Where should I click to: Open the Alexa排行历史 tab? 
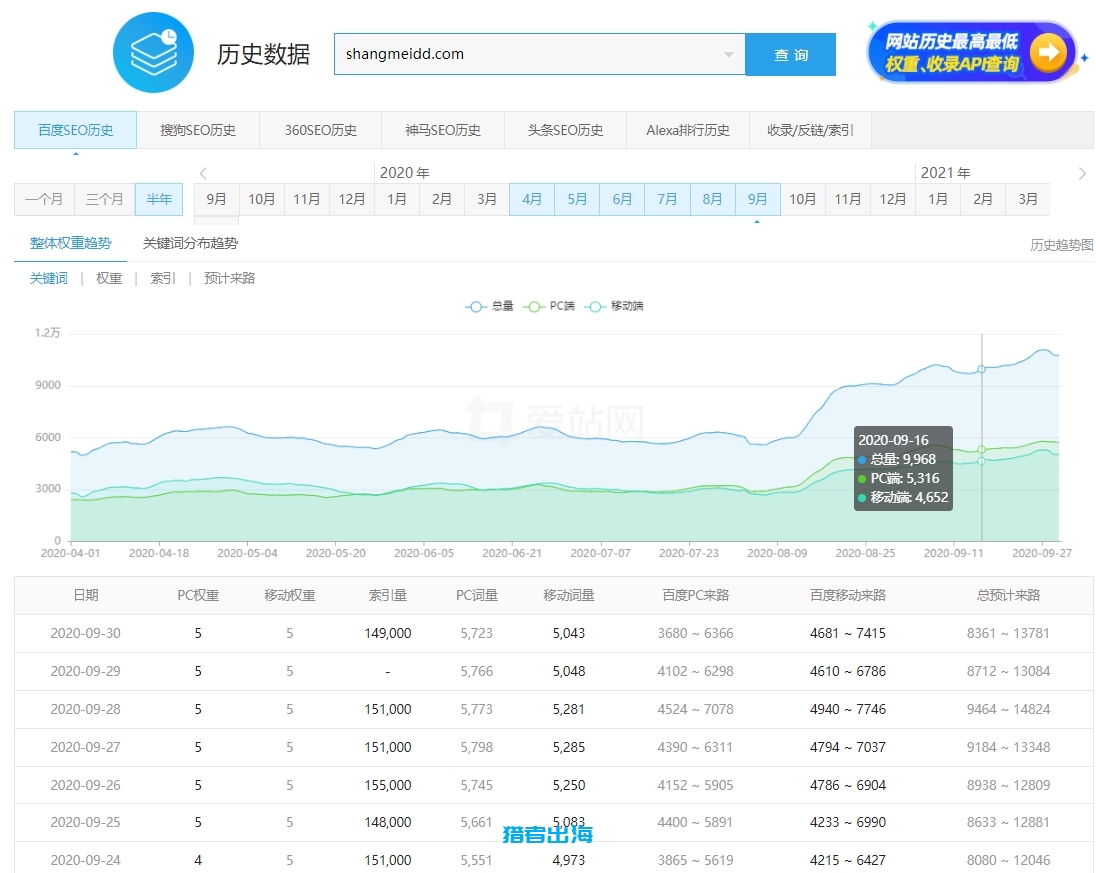click(688, 130)
